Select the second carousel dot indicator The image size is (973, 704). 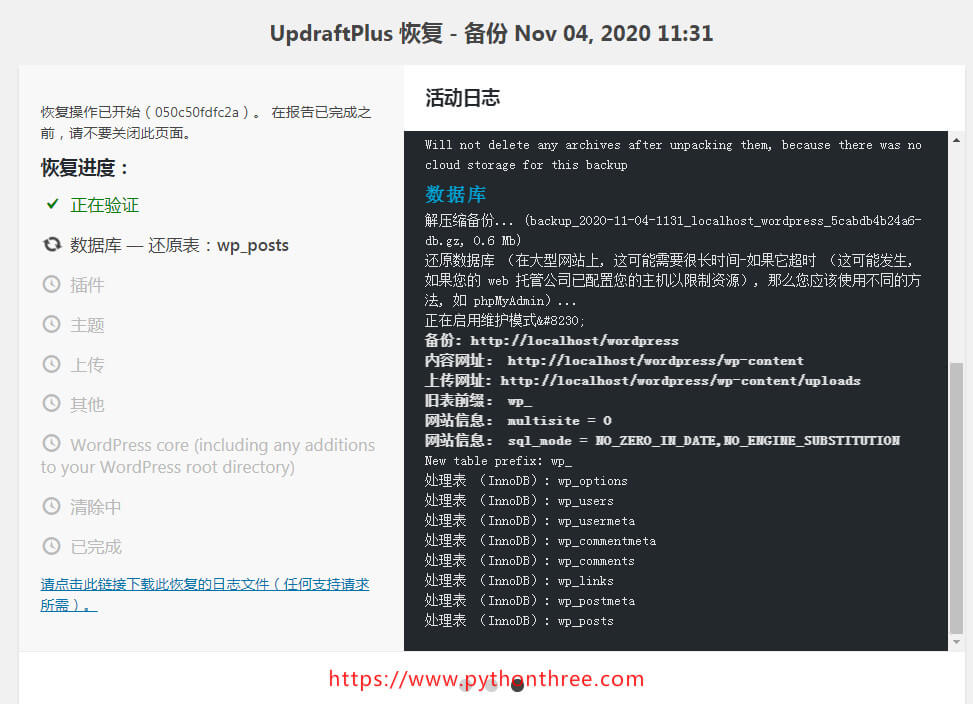coord(491,685)
